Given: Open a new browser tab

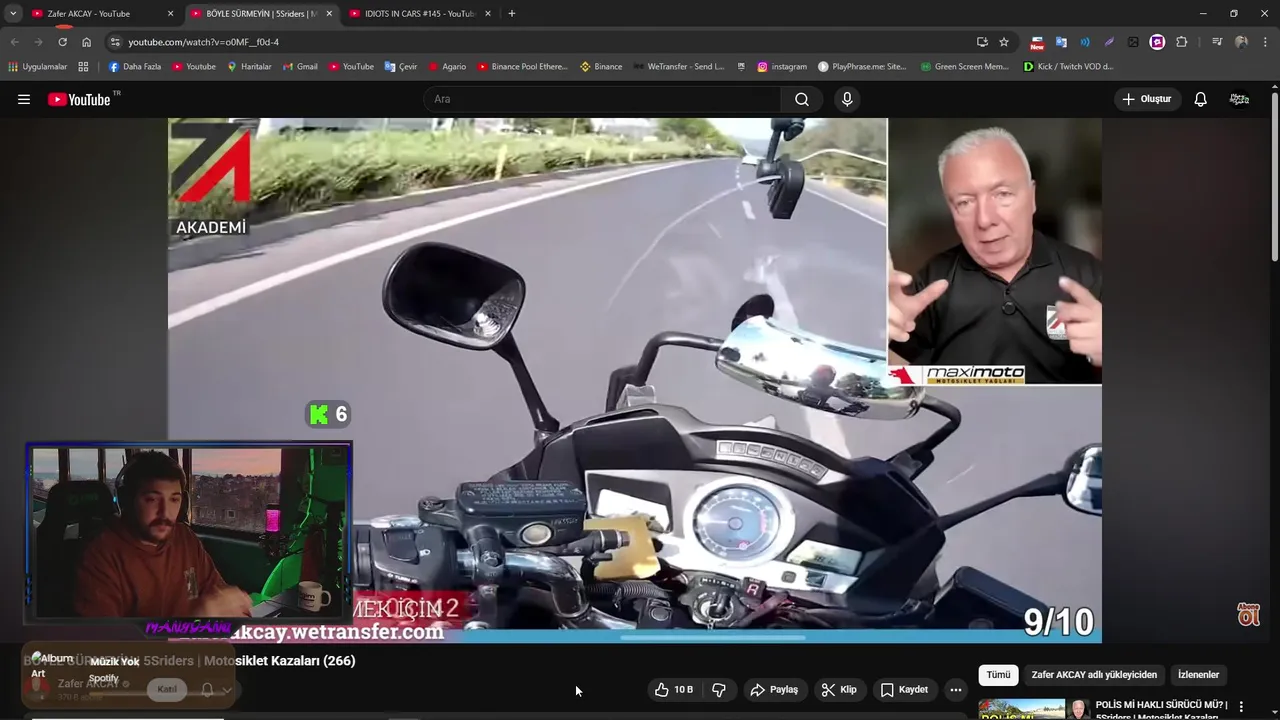Looking at the screenshot, I should tap(512, 14).
